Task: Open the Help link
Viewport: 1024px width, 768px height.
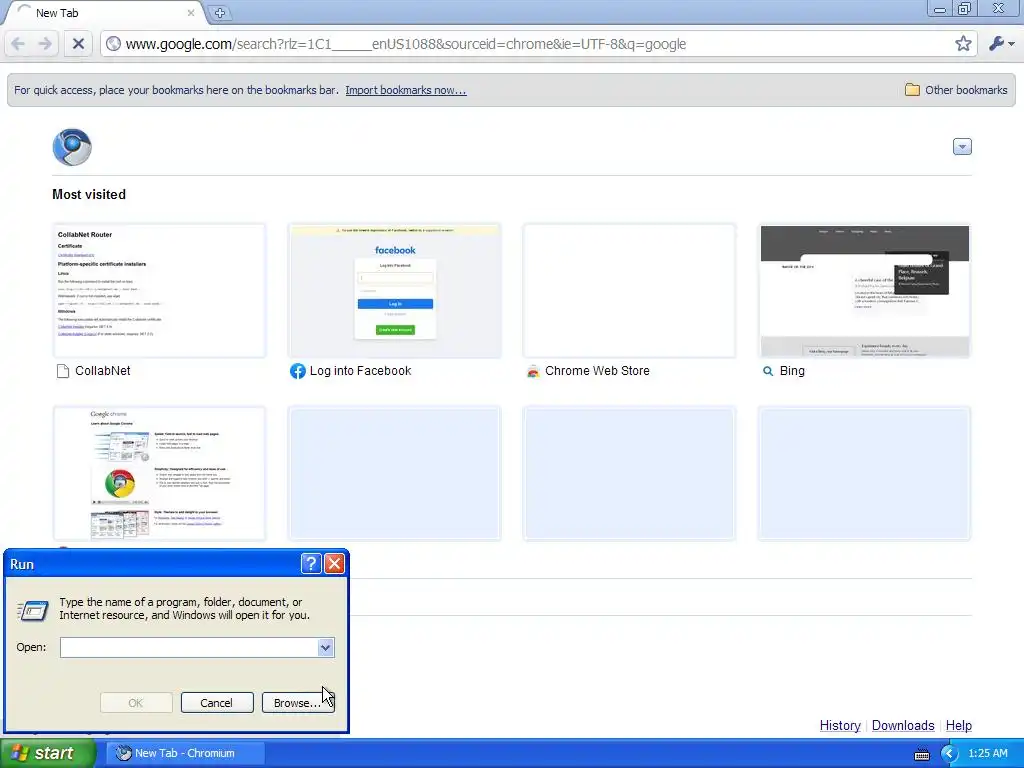Action: [x=959, y=726]
